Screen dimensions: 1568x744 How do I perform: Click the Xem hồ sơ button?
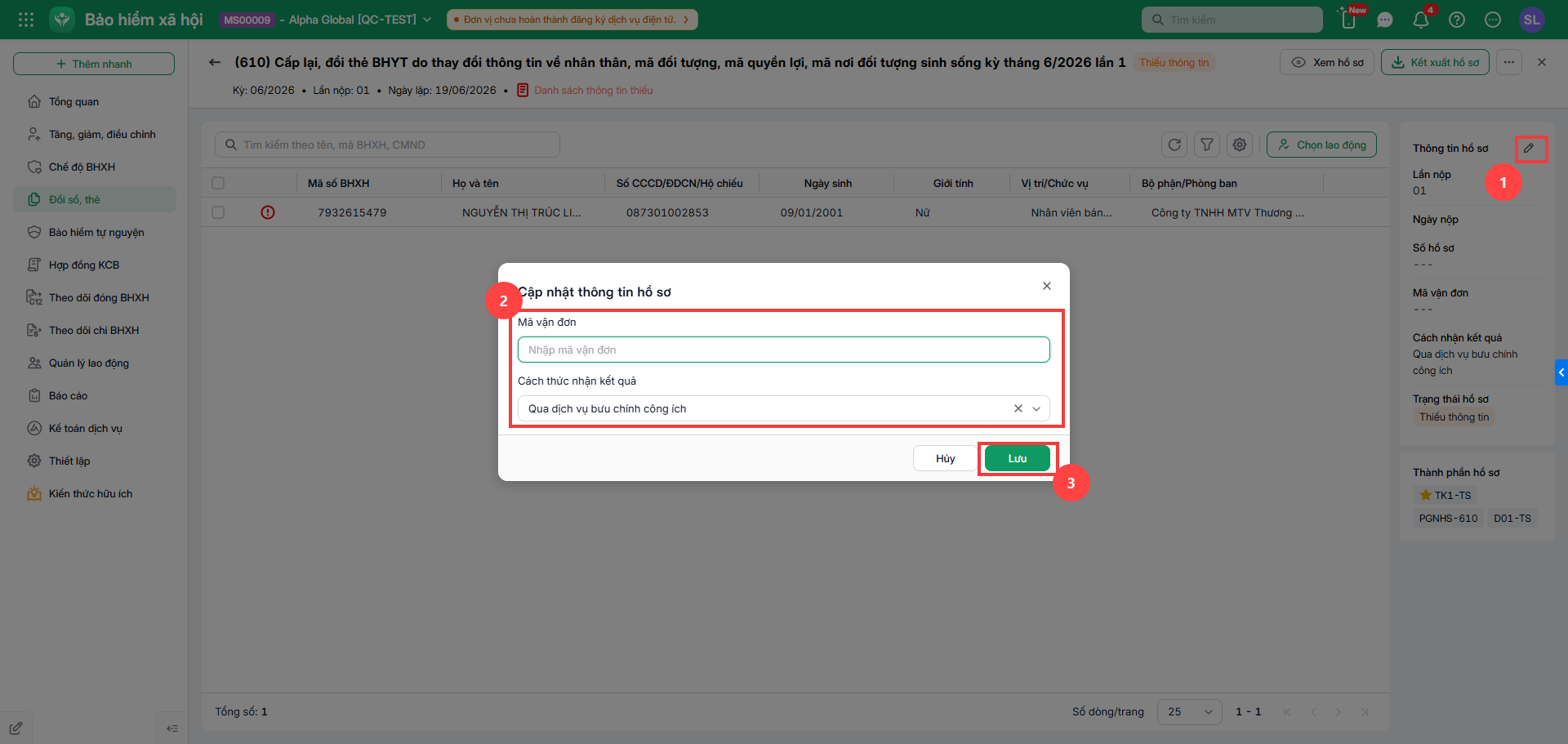[1326, 62]
